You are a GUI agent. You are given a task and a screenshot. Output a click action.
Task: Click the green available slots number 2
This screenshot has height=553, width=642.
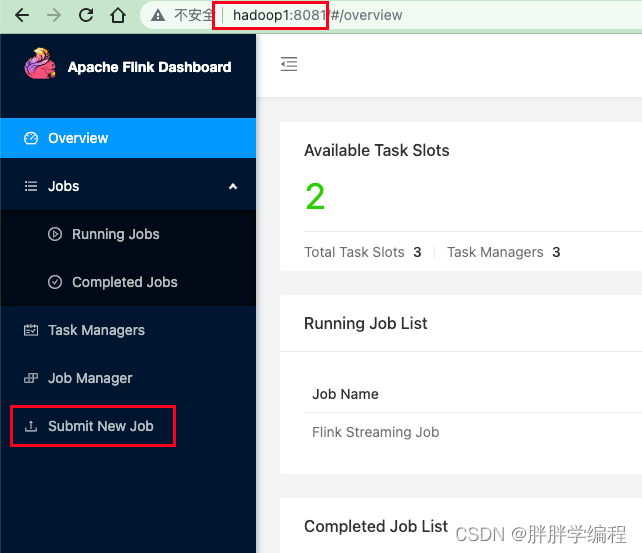315,196
